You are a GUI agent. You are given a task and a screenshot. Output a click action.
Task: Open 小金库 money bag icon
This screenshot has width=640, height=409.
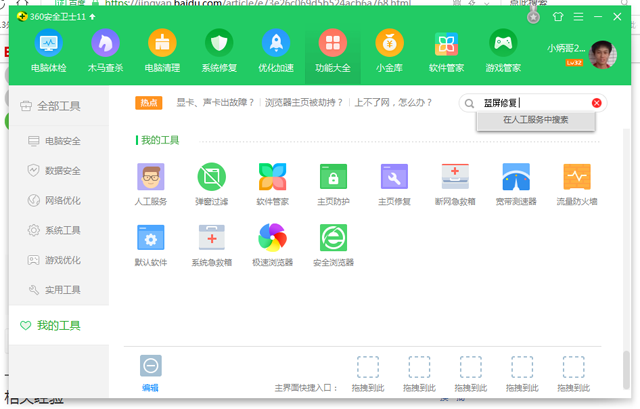tap(389, 51)
